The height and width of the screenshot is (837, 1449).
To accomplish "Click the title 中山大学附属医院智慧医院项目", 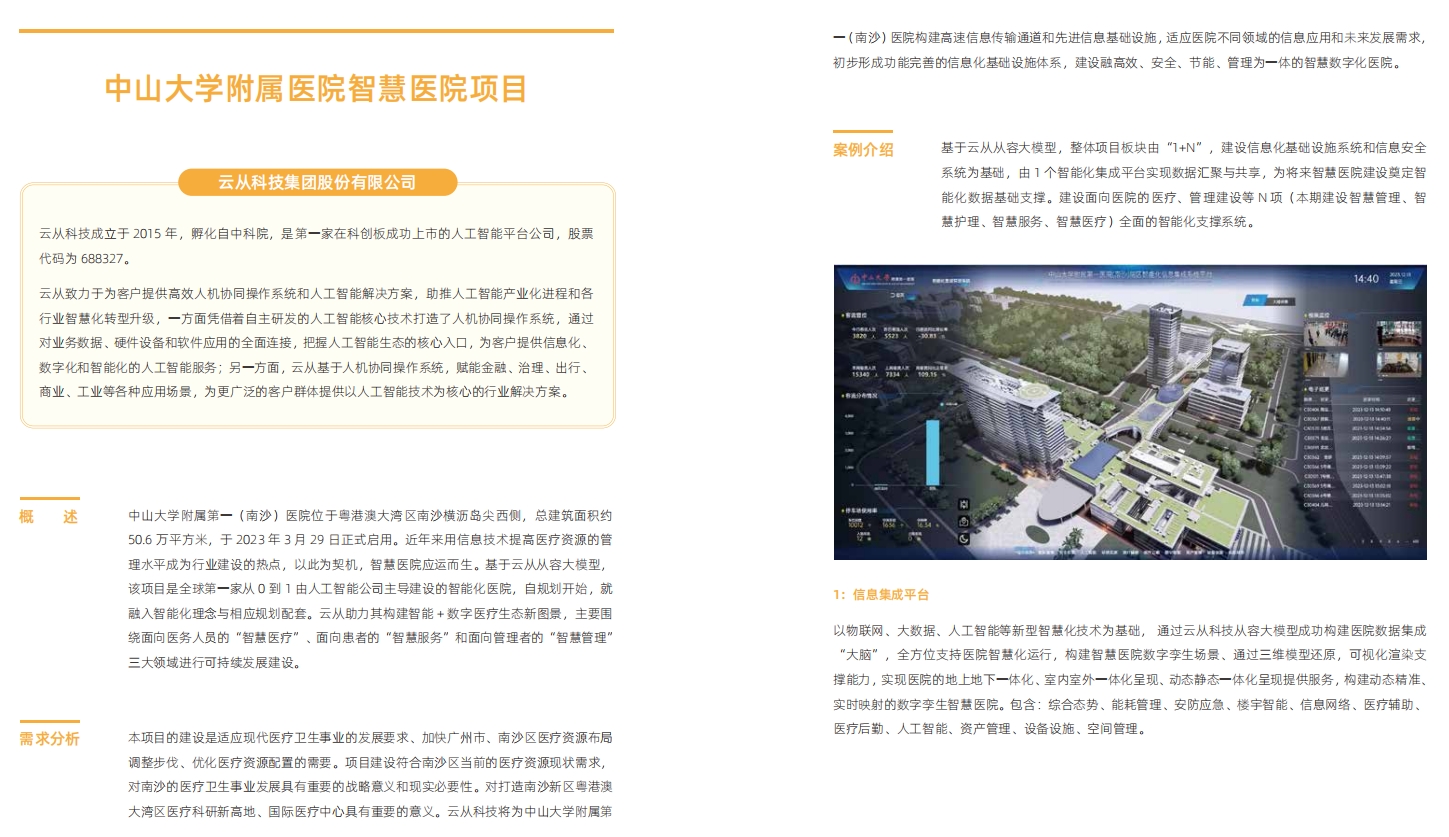I will pos(316,88).
